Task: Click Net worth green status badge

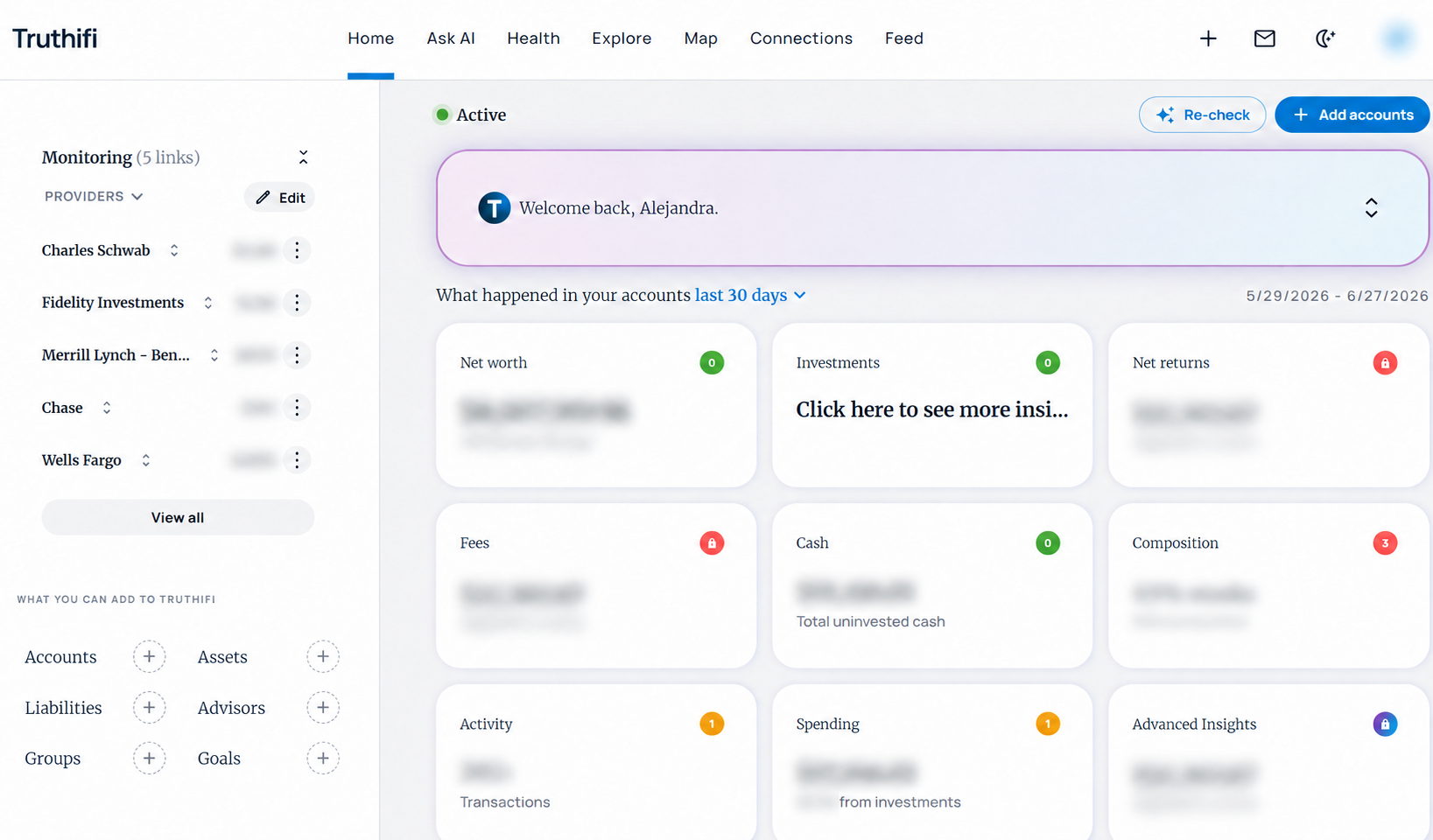Action: point(712,362)
